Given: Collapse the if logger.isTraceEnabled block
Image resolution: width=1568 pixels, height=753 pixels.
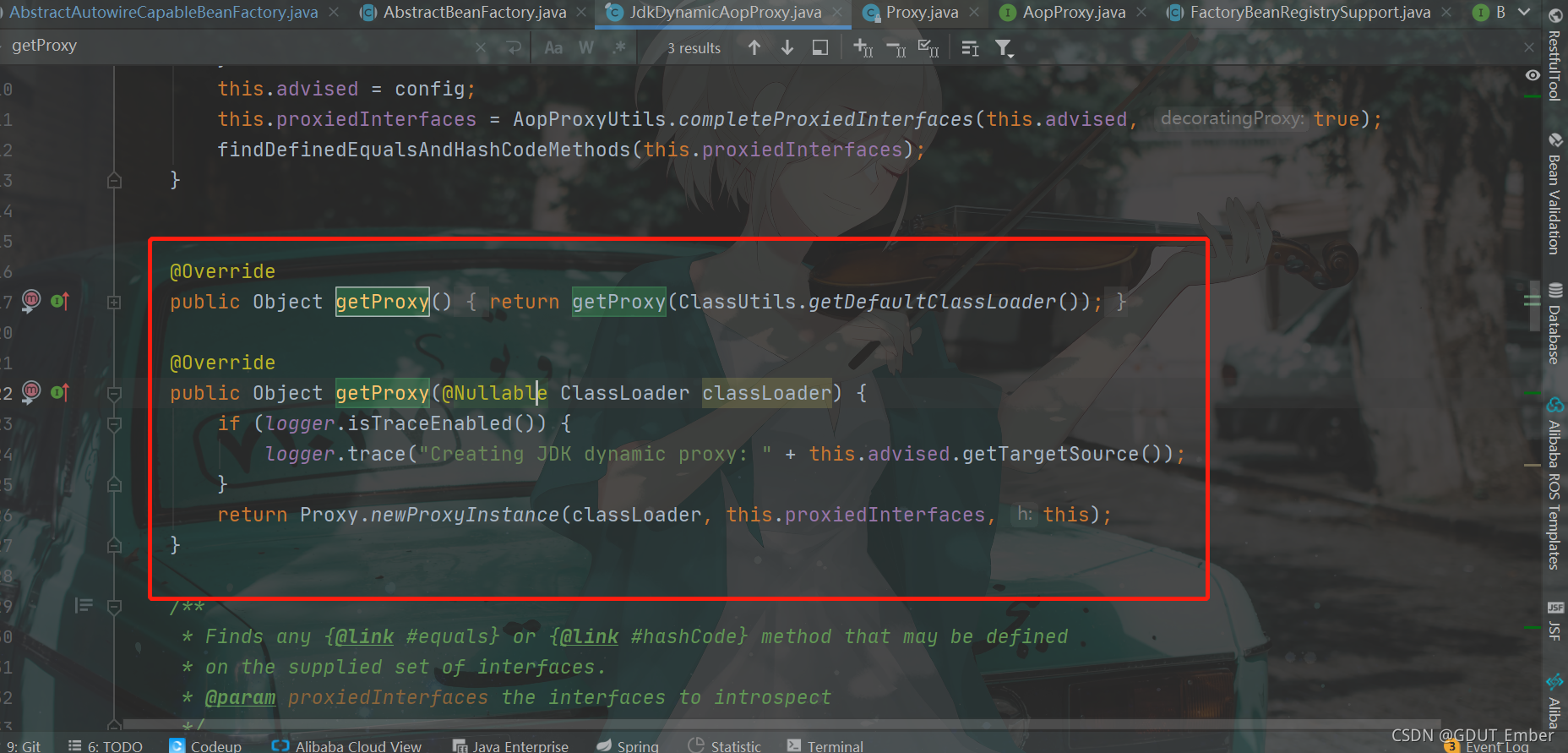Looking at the screenshot, I should [114, 423].
